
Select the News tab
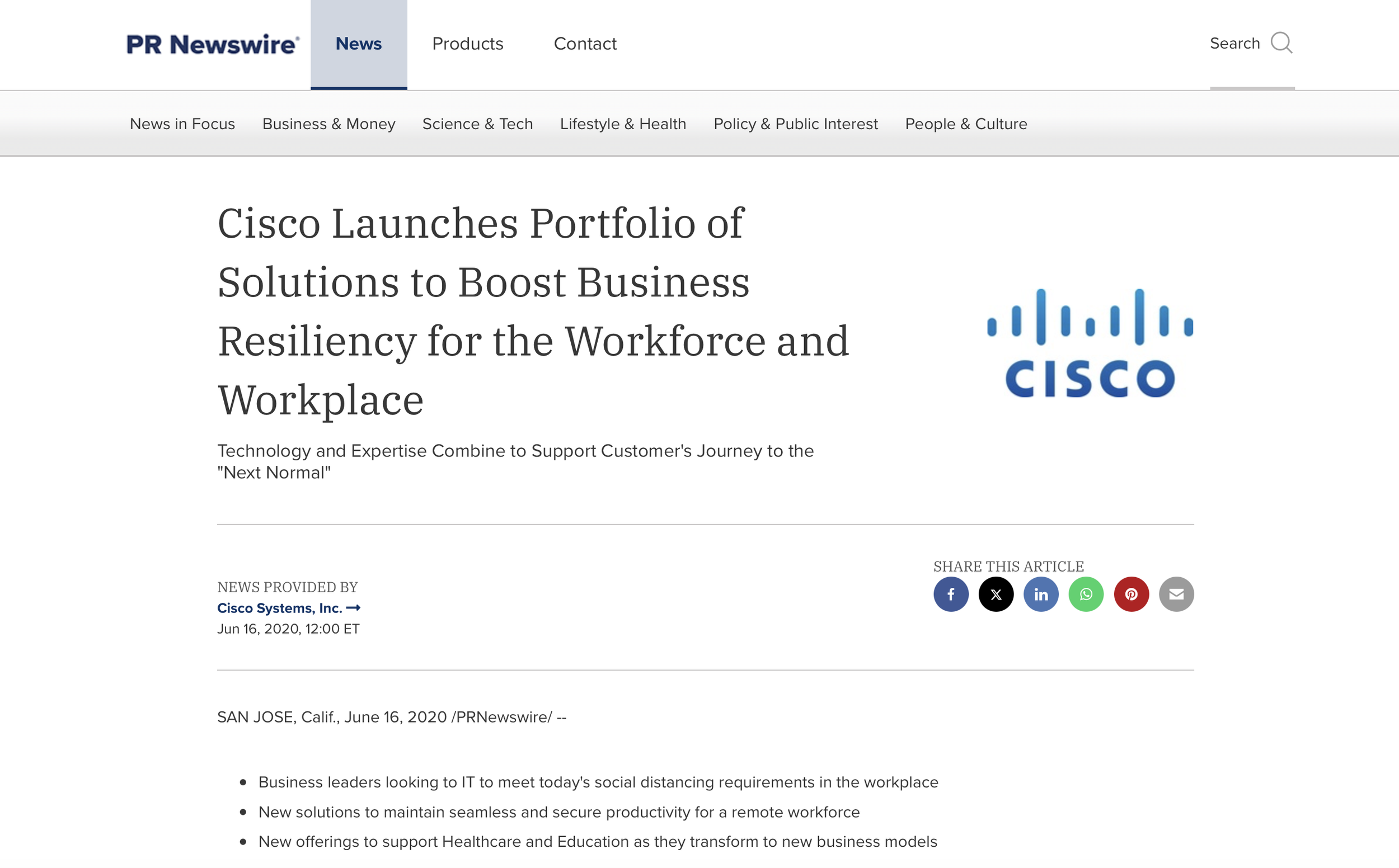tap(359, 44)
